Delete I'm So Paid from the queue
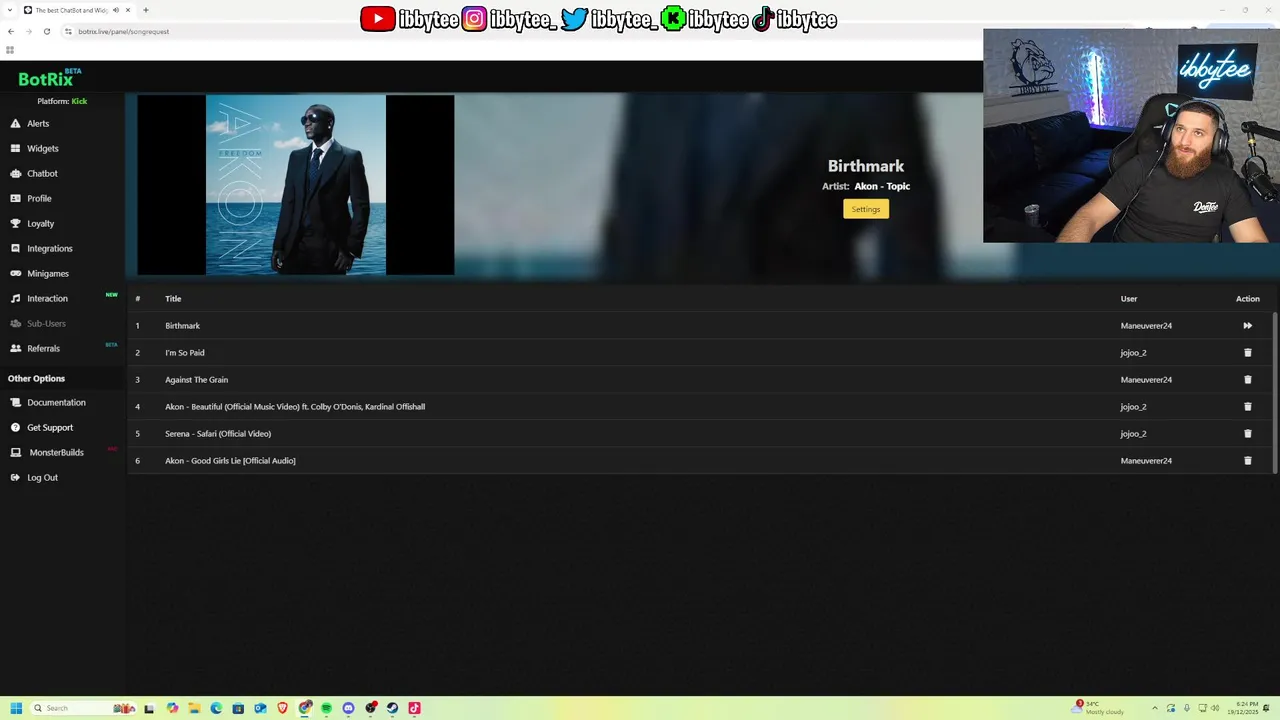This screenshot has height=720, width=1280. (1247, 353)
